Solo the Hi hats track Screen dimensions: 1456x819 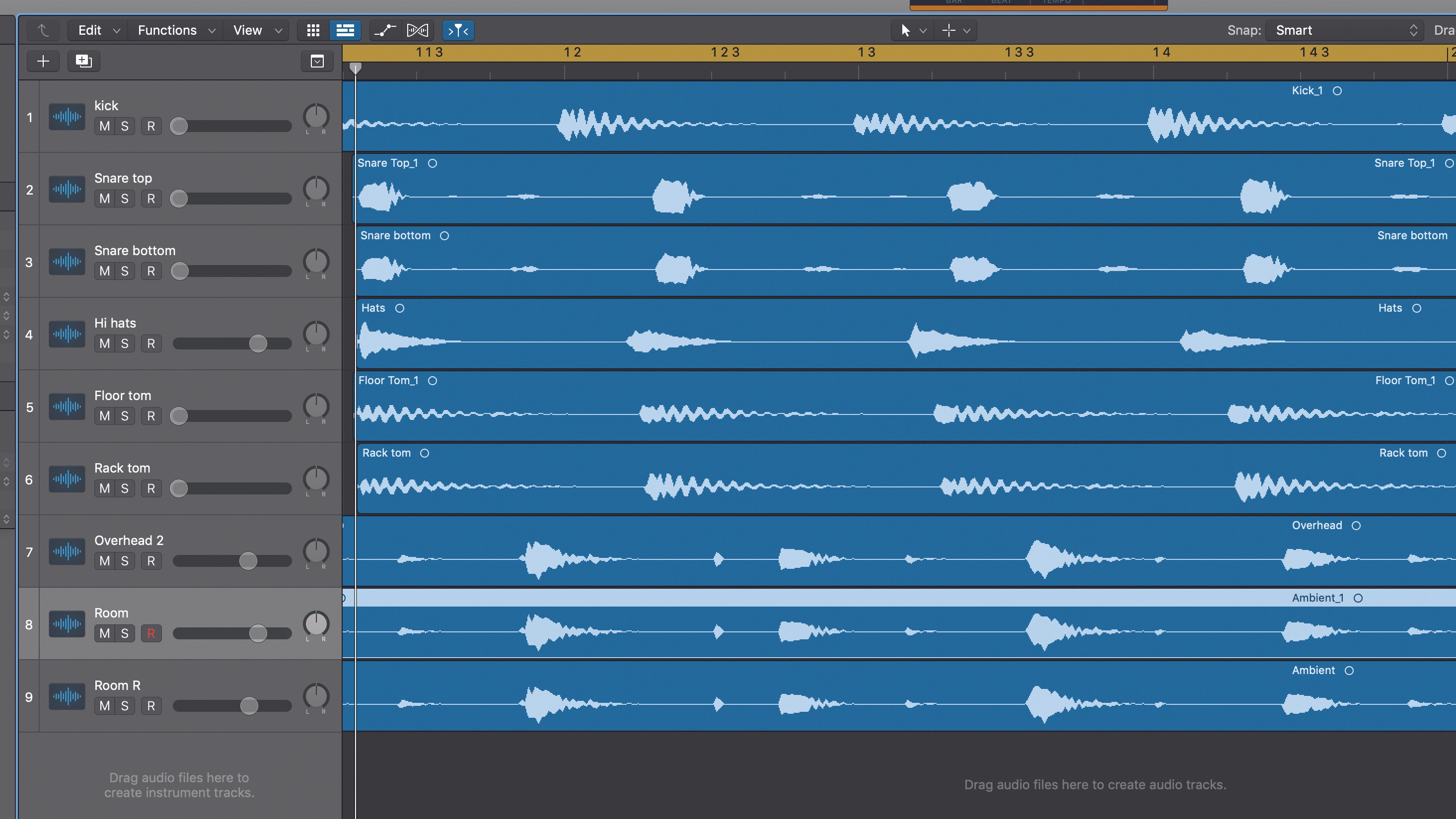(125, 344)
